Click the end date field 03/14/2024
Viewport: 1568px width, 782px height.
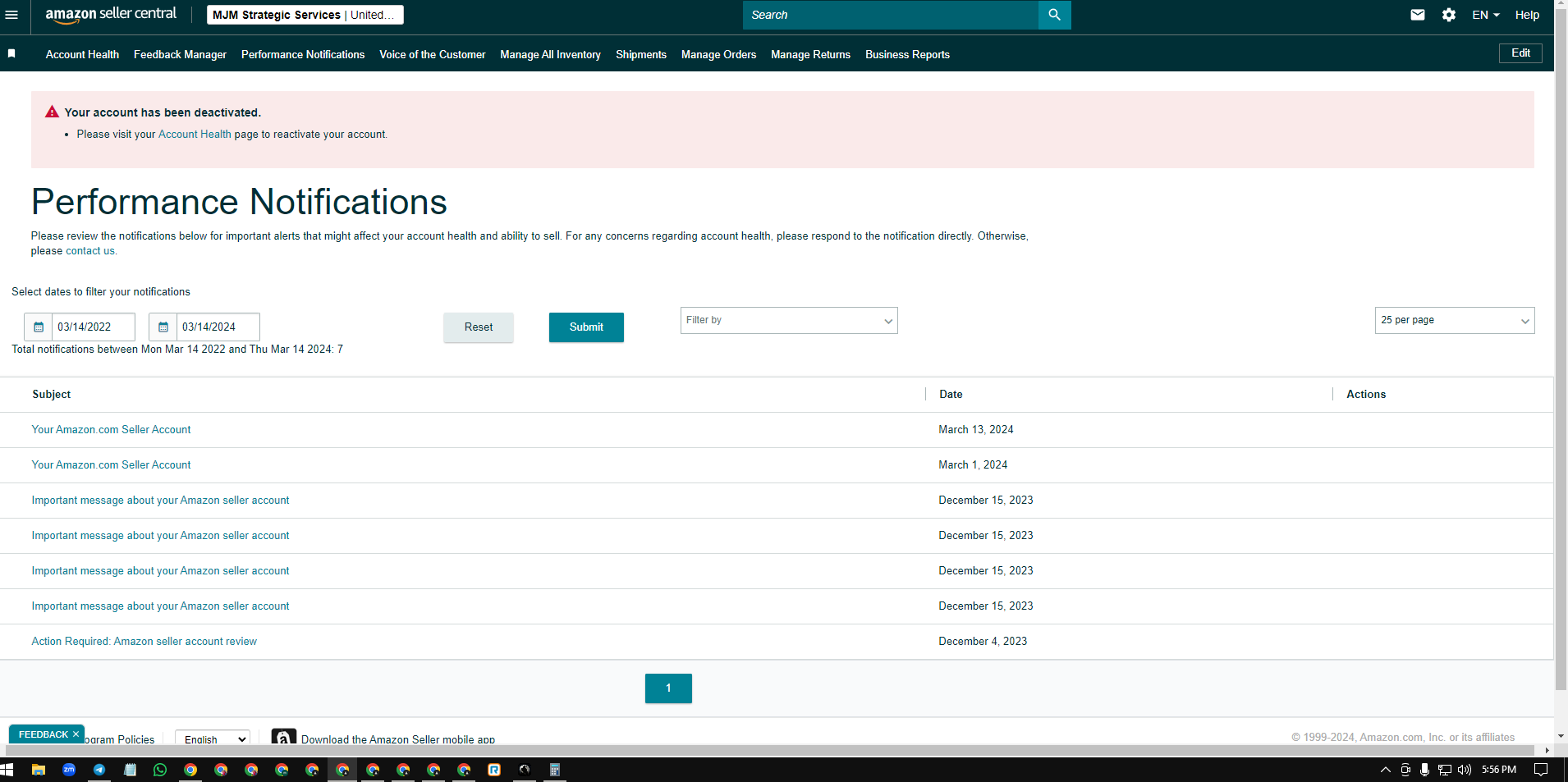pyautogui.click(x=218, y=327)
